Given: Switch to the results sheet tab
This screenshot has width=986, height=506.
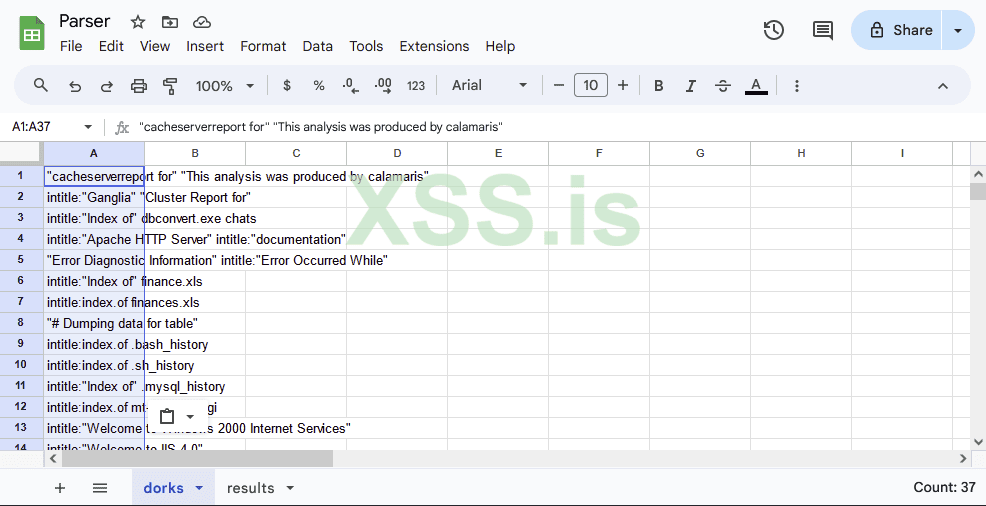Looking at the screenshot, I should 250,488.
